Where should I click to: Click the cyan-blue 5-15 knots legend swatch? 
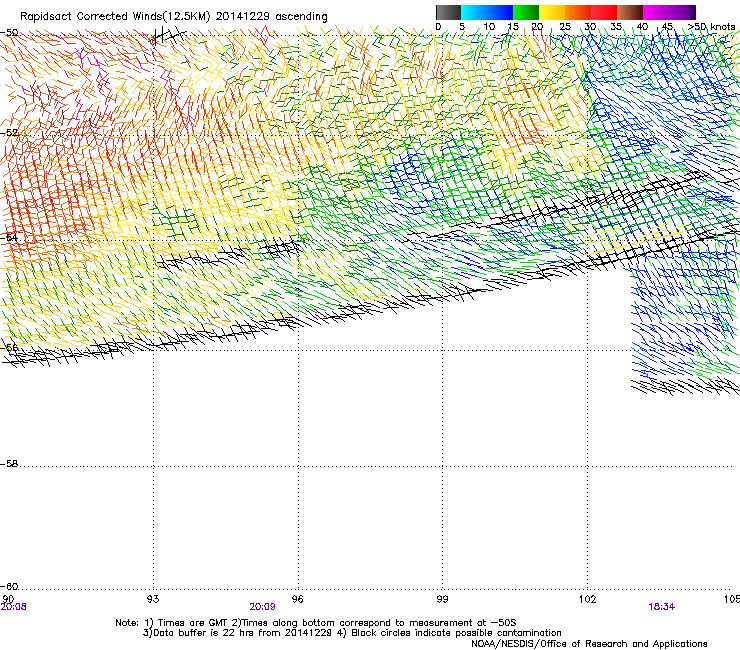pos(487,12)
